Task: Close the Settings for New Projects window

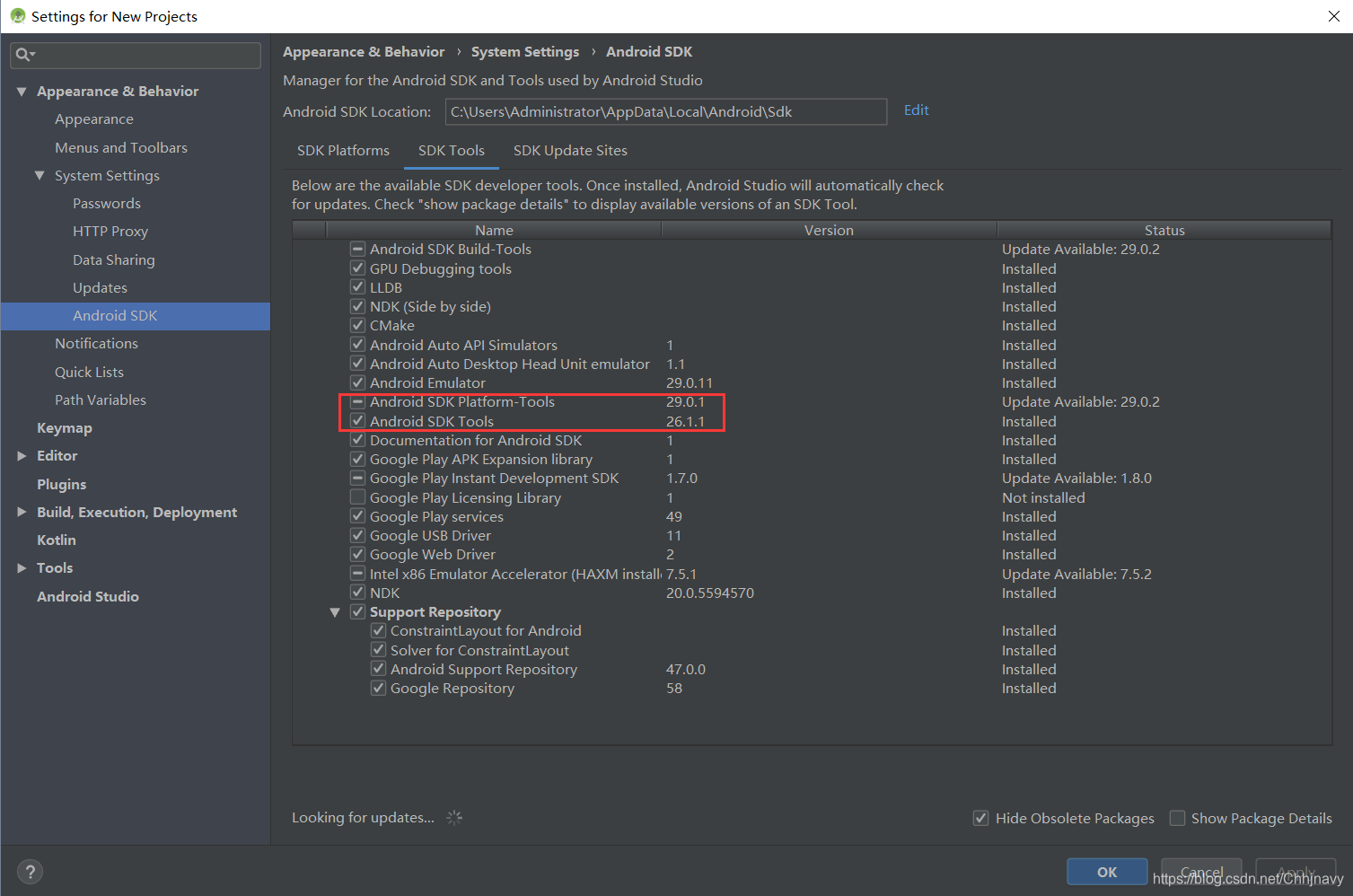Action: coord(1334,16)
